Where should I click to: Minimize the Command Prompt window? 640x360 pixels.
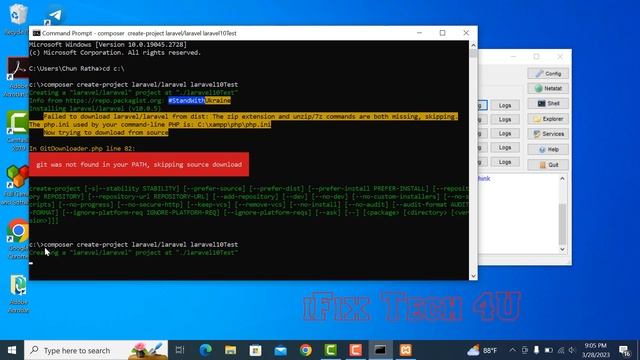coord(419,33)
